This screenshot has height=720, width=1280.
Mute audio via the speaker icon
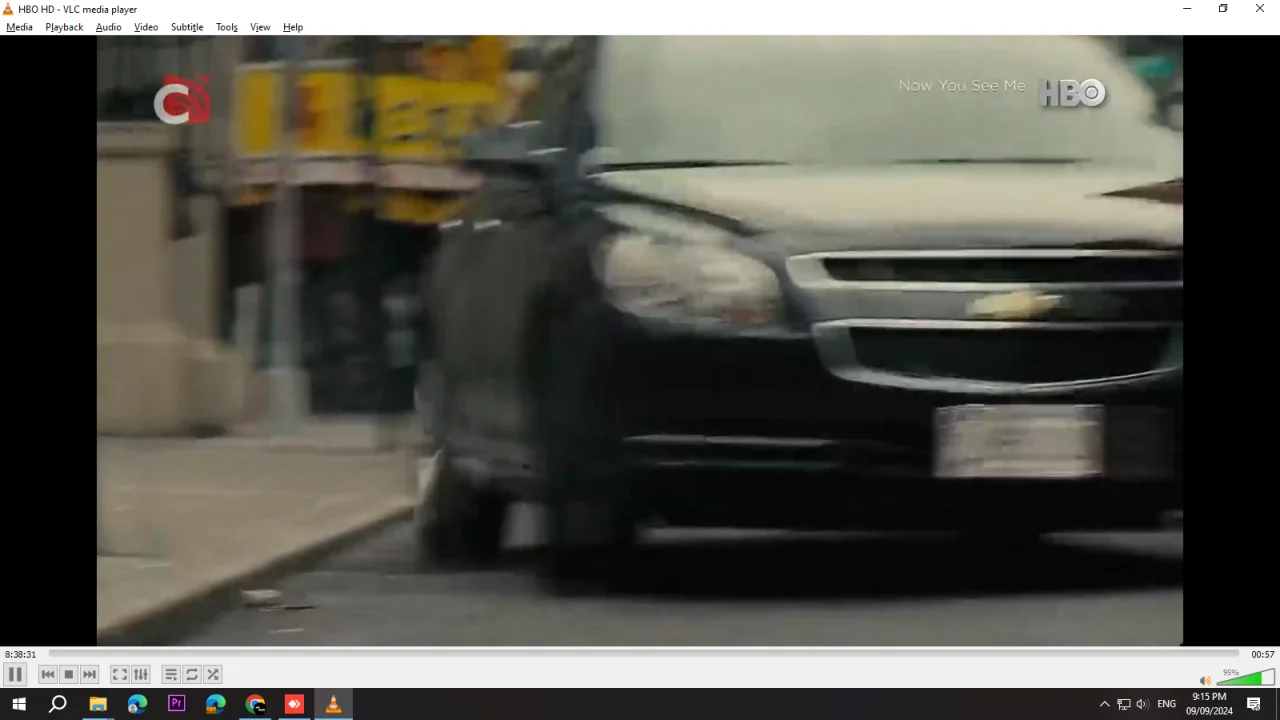[x=1205, y=680]
